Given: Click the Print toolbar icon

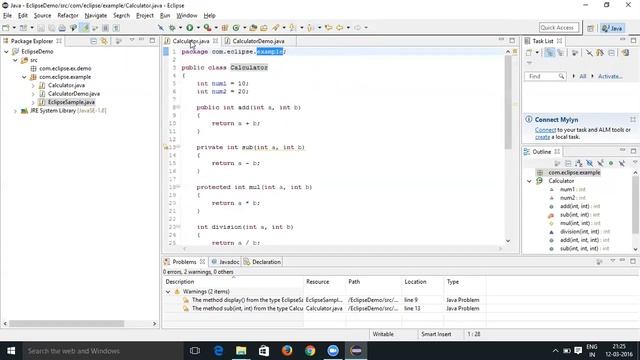Looking at the screenshot, I should 62,28.
